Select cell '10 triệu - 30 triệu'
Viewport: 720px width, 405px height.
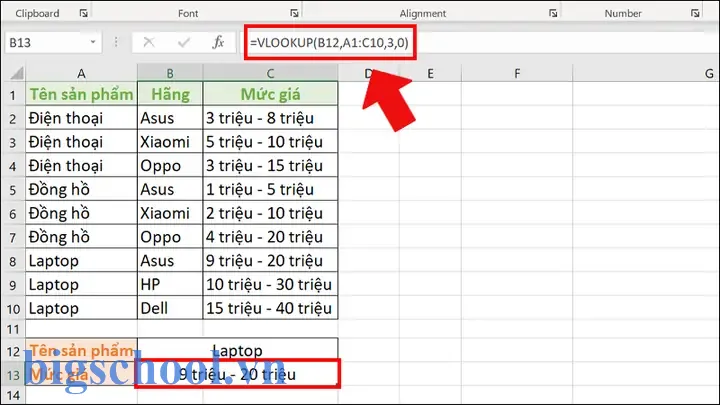(x=270, y=285)
